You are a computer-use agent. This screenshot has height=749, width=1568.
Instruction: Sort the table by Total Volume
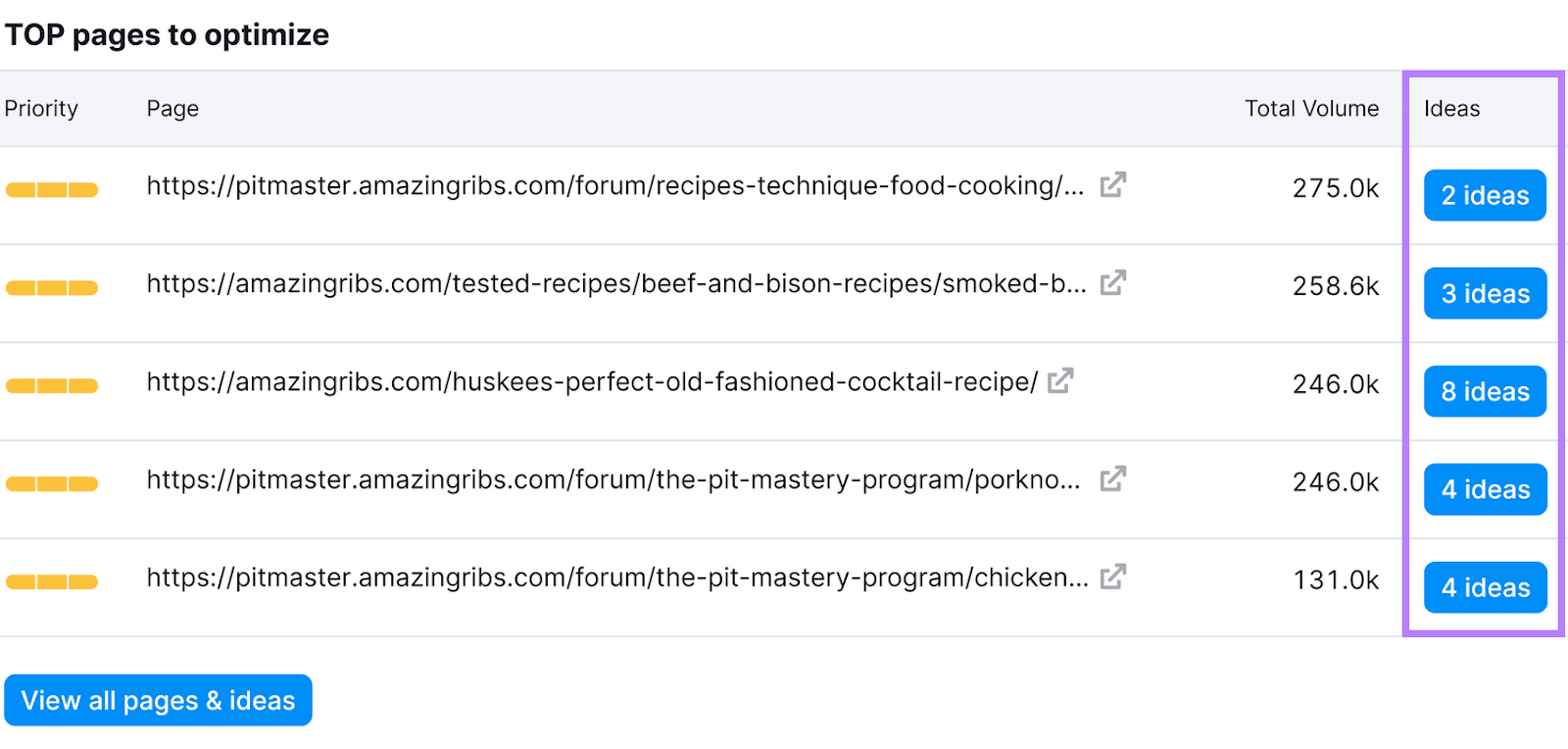tap(1311, 109)
